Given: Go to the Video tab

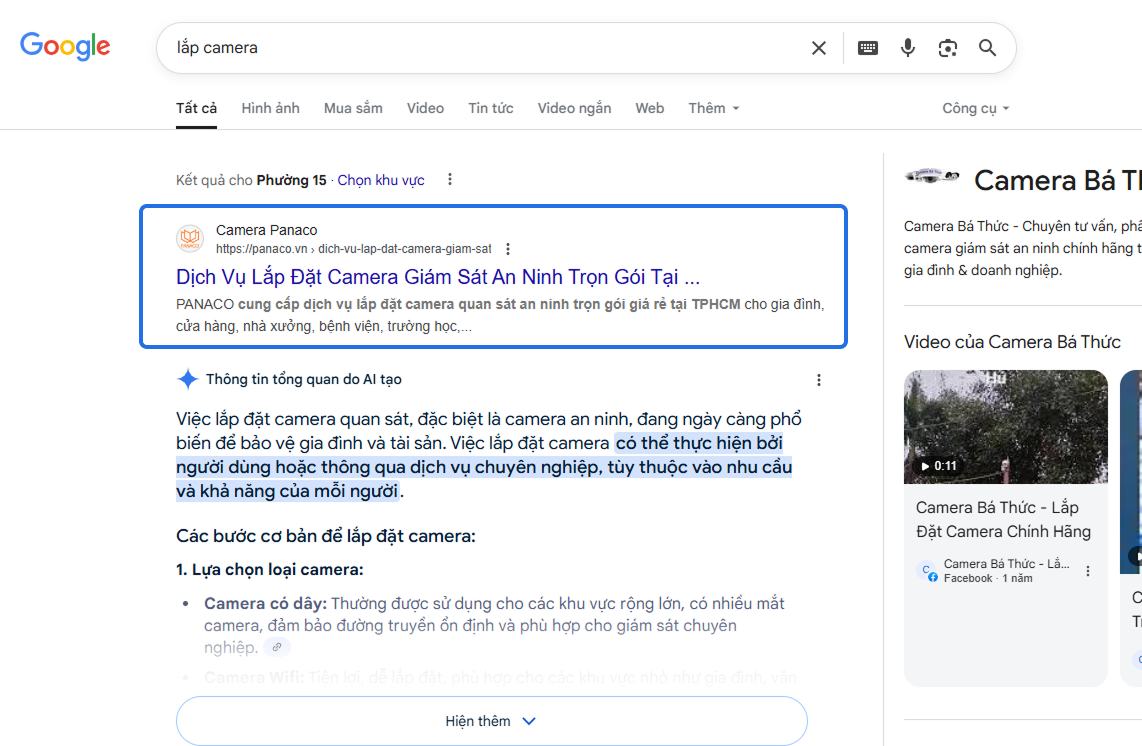Looking at the screenshot, I should tap(425, 109).
